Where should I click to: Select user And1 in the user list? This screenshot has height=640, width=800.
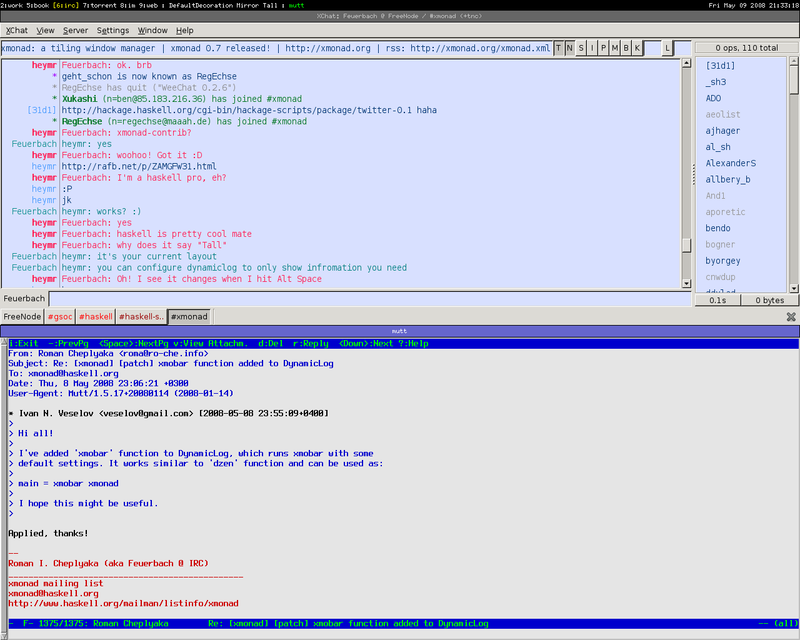(715, 196)
